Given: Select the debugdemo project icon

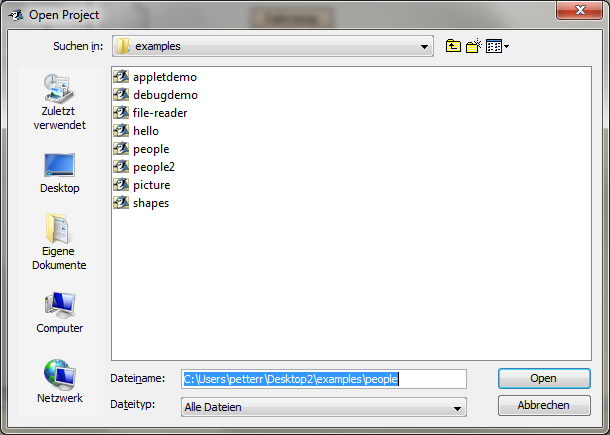Looking at the screenshot, I should coord(121,95).
